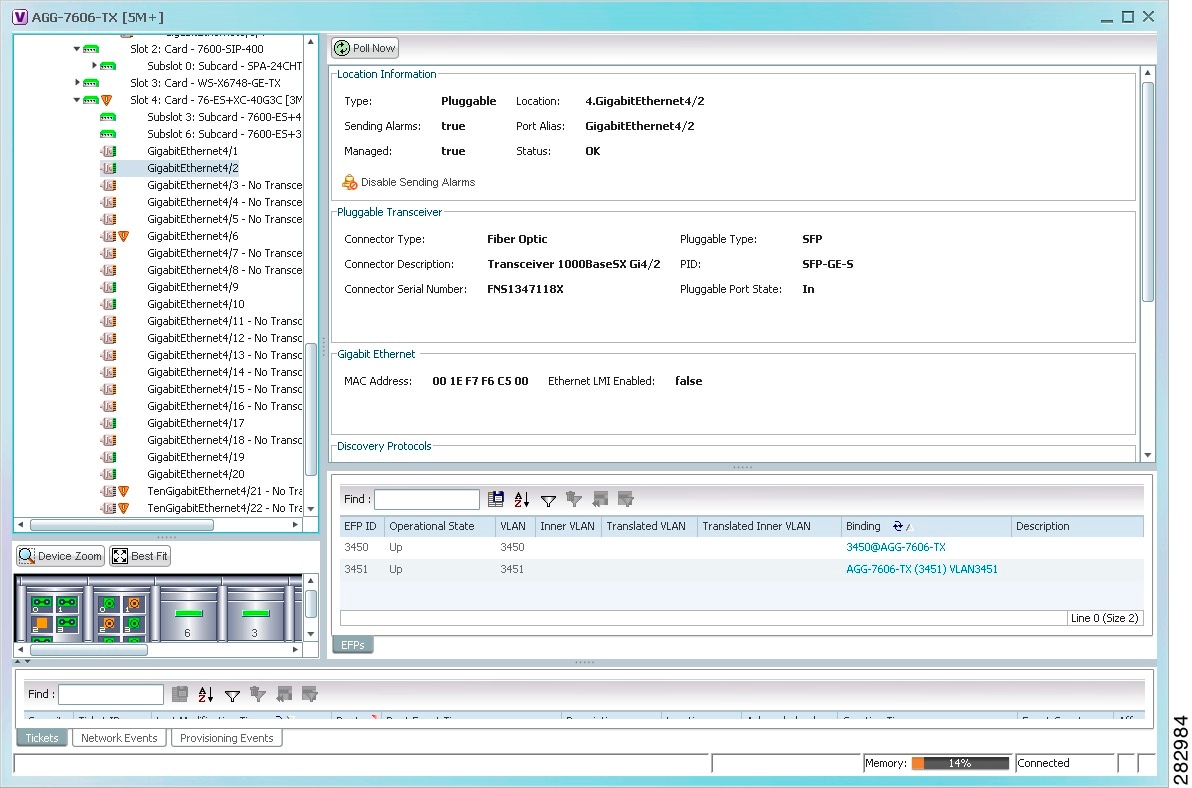Click the properties panel vertical scrollbar thumb
The image size is (1192, 788).
click(1148, 191)
